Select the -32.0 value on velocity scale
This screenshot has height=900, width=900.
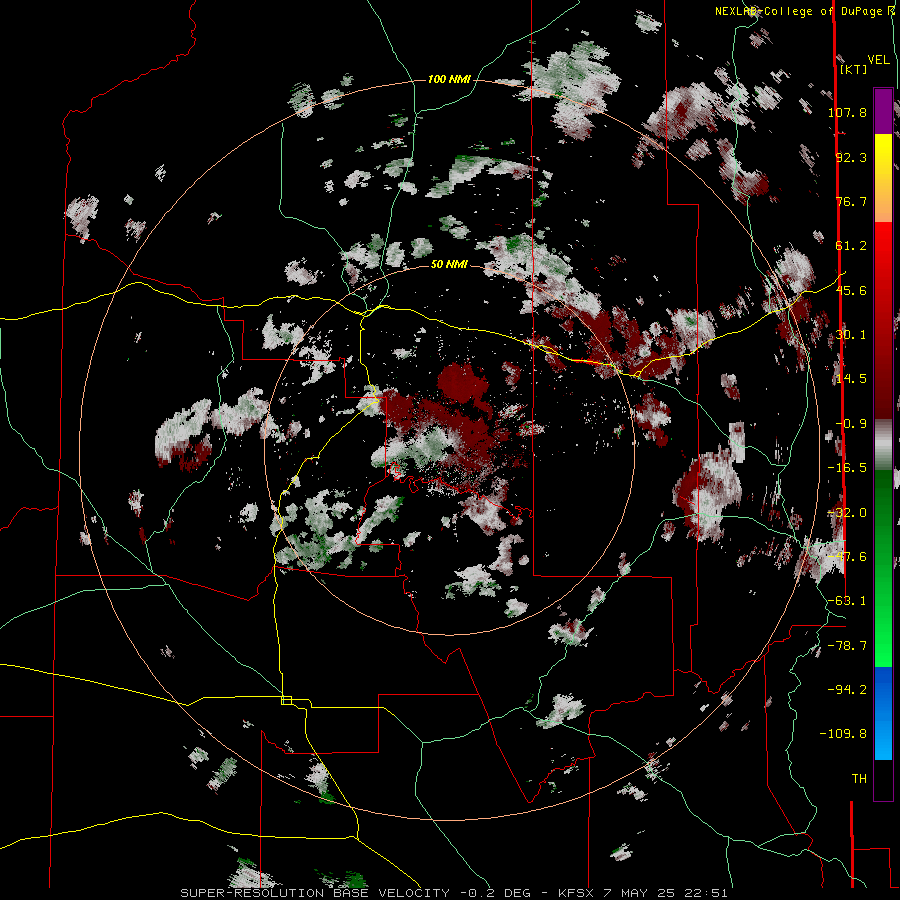point(847,513)
